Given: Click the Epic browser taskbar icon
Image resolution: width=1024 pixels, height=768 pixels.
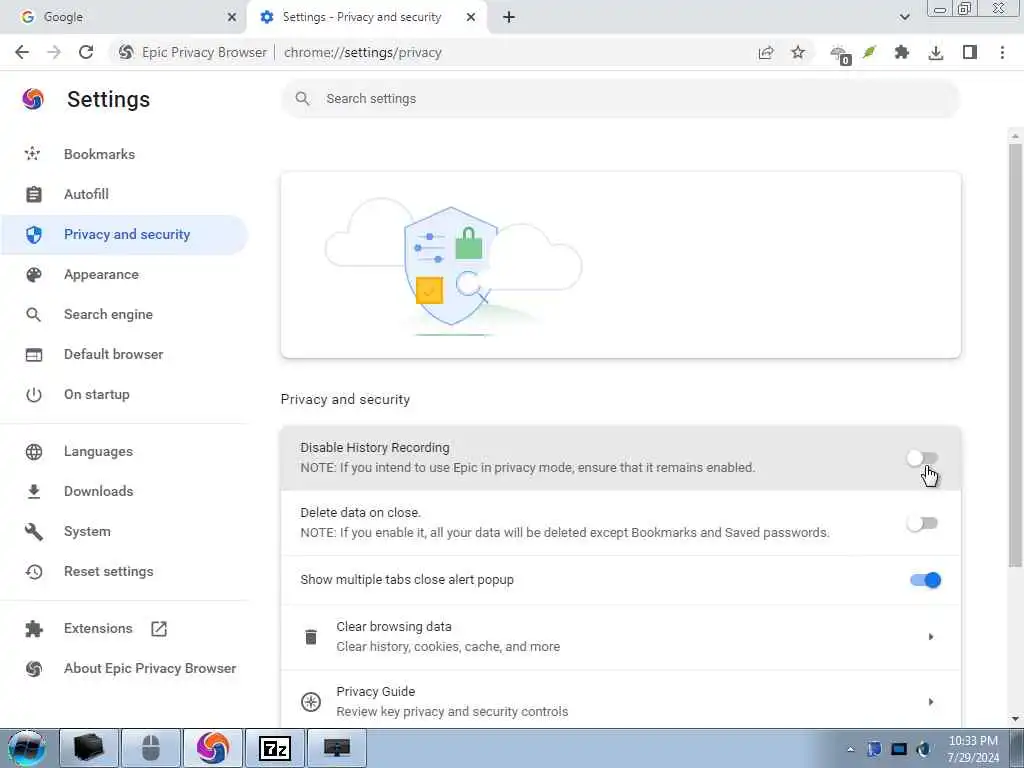Looking at the screenshot, I should (213, 748).
